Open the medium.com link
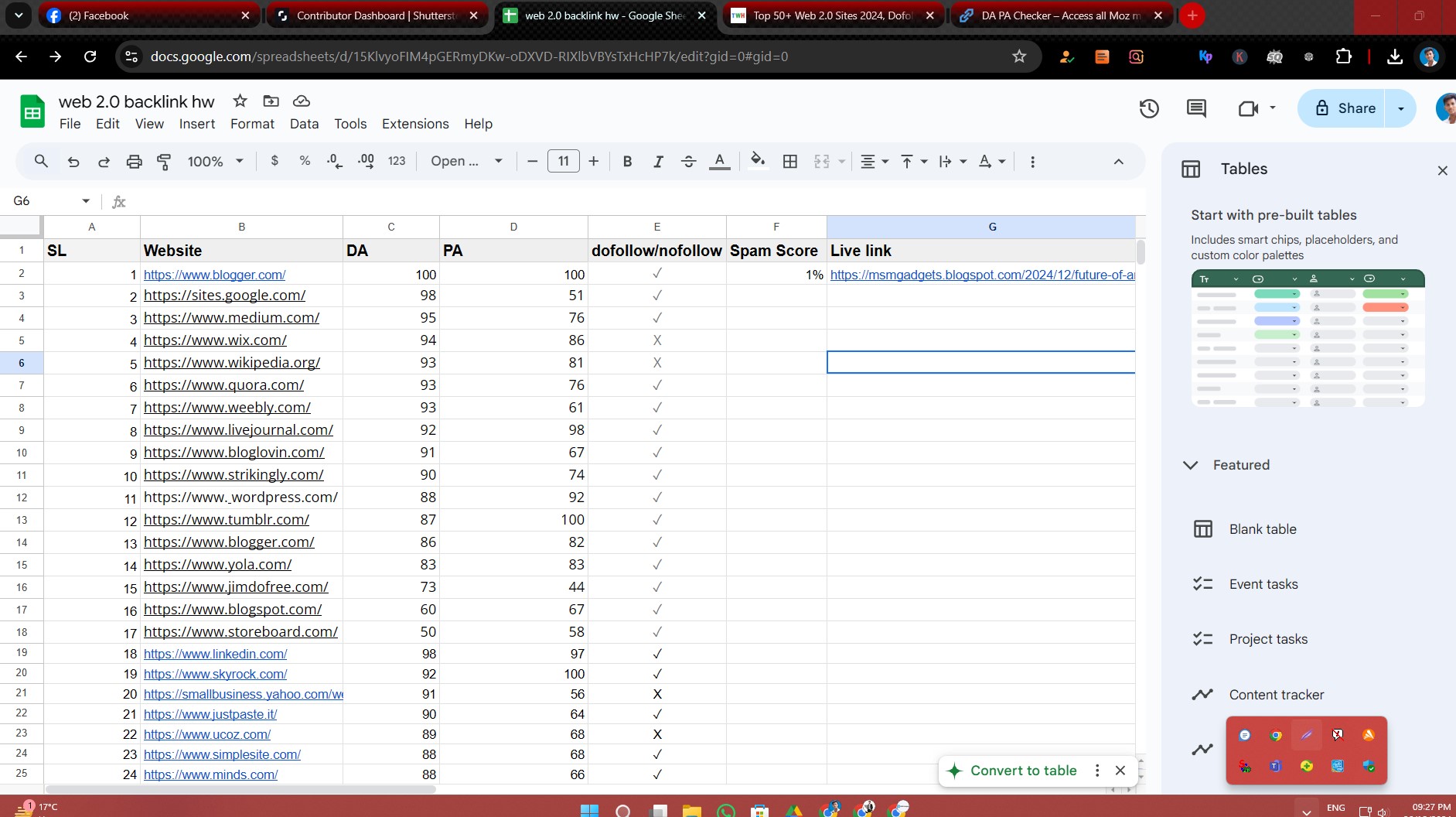Screen dimensions: 1456x817 tap(231, 318)
